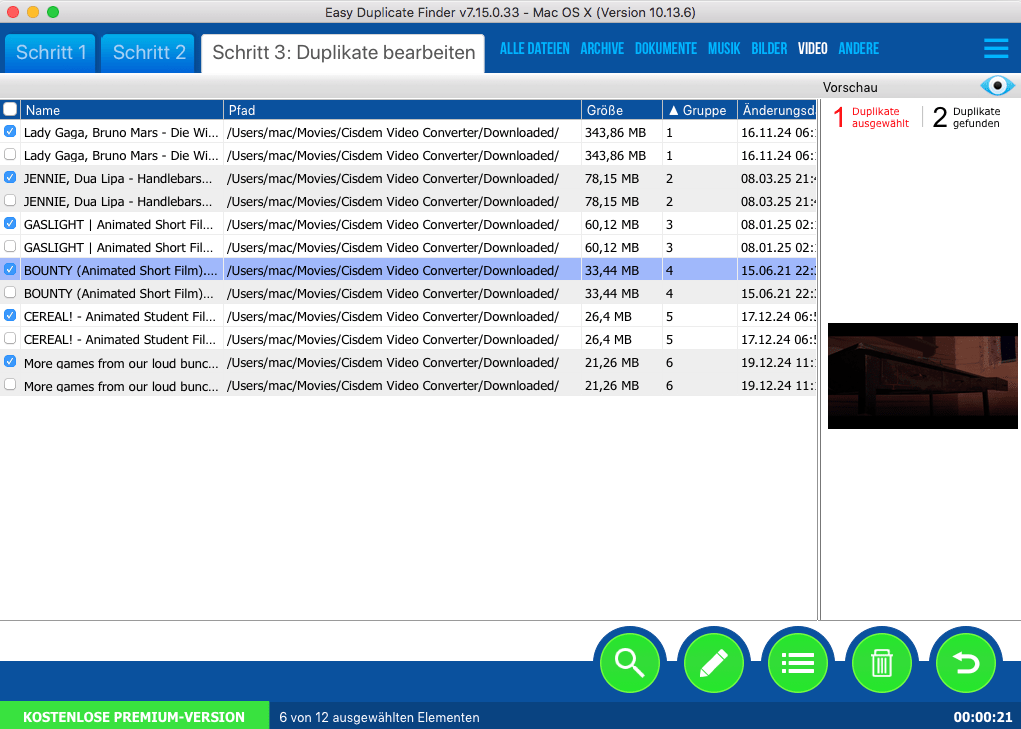This screenshot has height=729, width=1021.
Task: Click the red Duplikate ausgewählt indicator
Action: [869, 116]
